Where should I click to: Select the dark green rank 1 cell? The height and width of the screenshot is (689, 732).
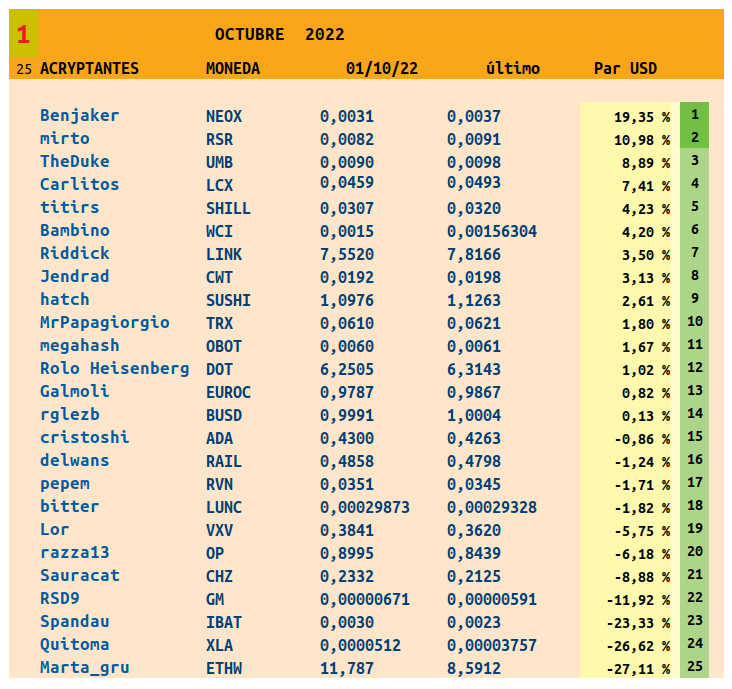[x=694, y=115]
